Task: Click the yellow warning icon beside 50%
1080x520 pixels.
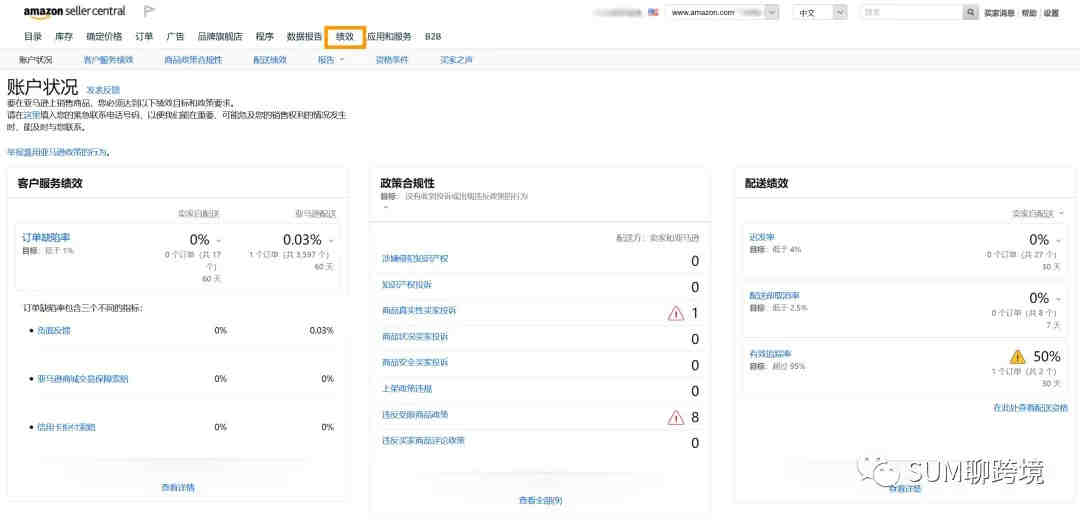Action: coord(1017,357)
